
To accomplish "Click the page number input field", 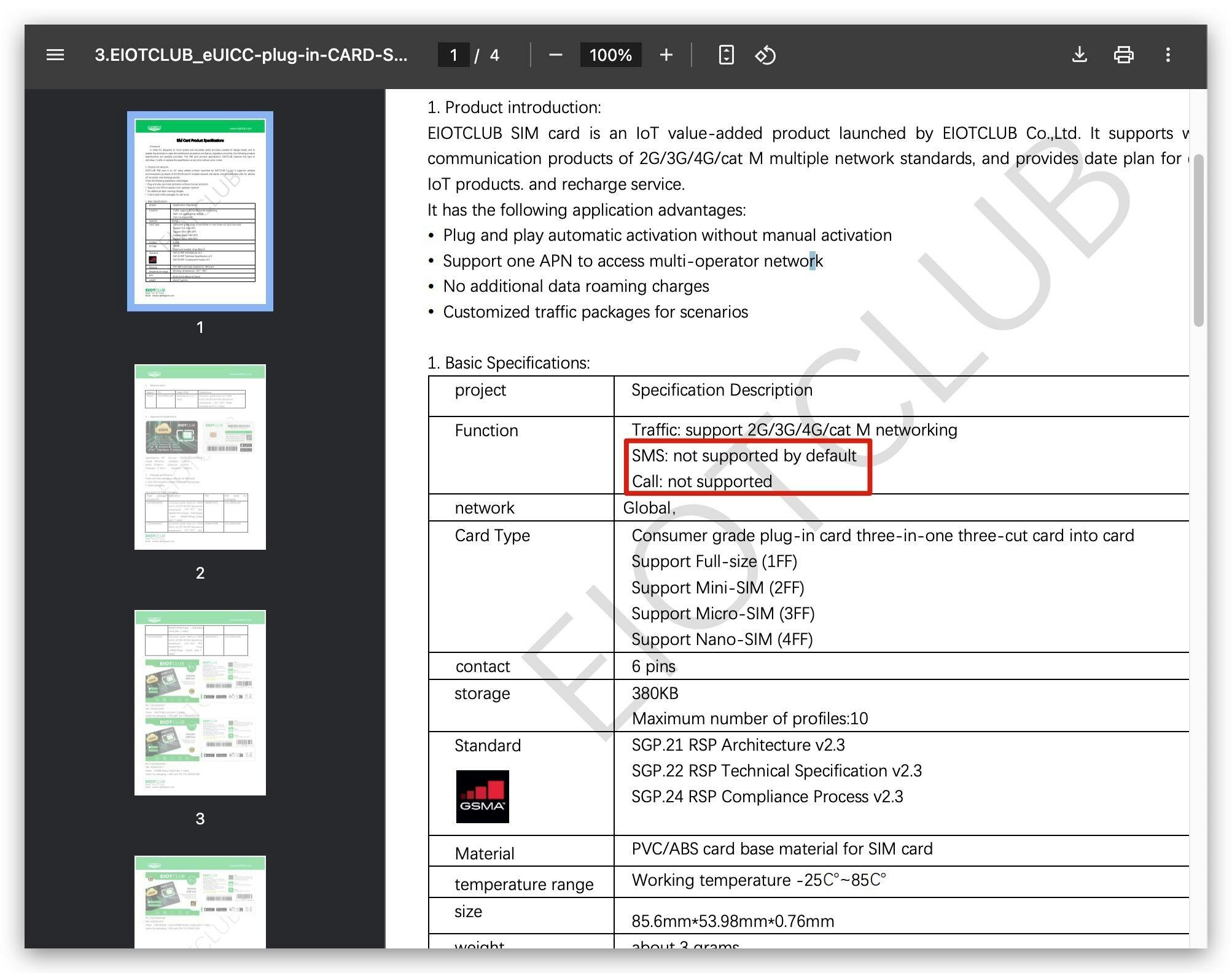I will pyautogui.click(x=453, y=55).
